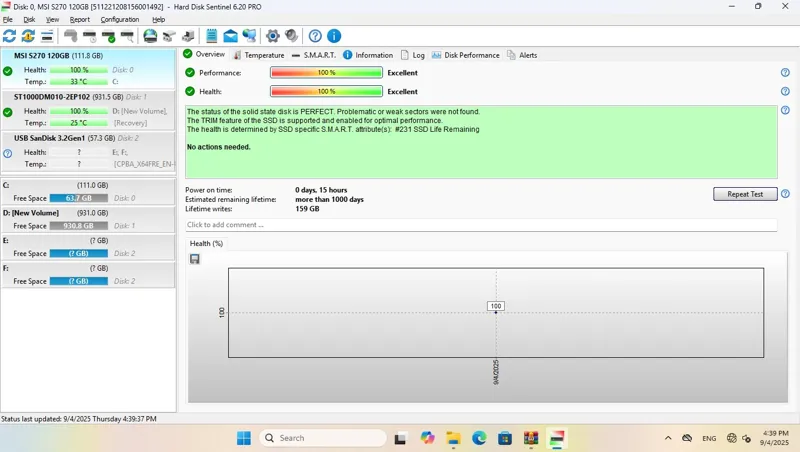Click the 'Click to add comment' field
Image resolution: width=800 pixels, height=452 pixels.
coord(480,225)
